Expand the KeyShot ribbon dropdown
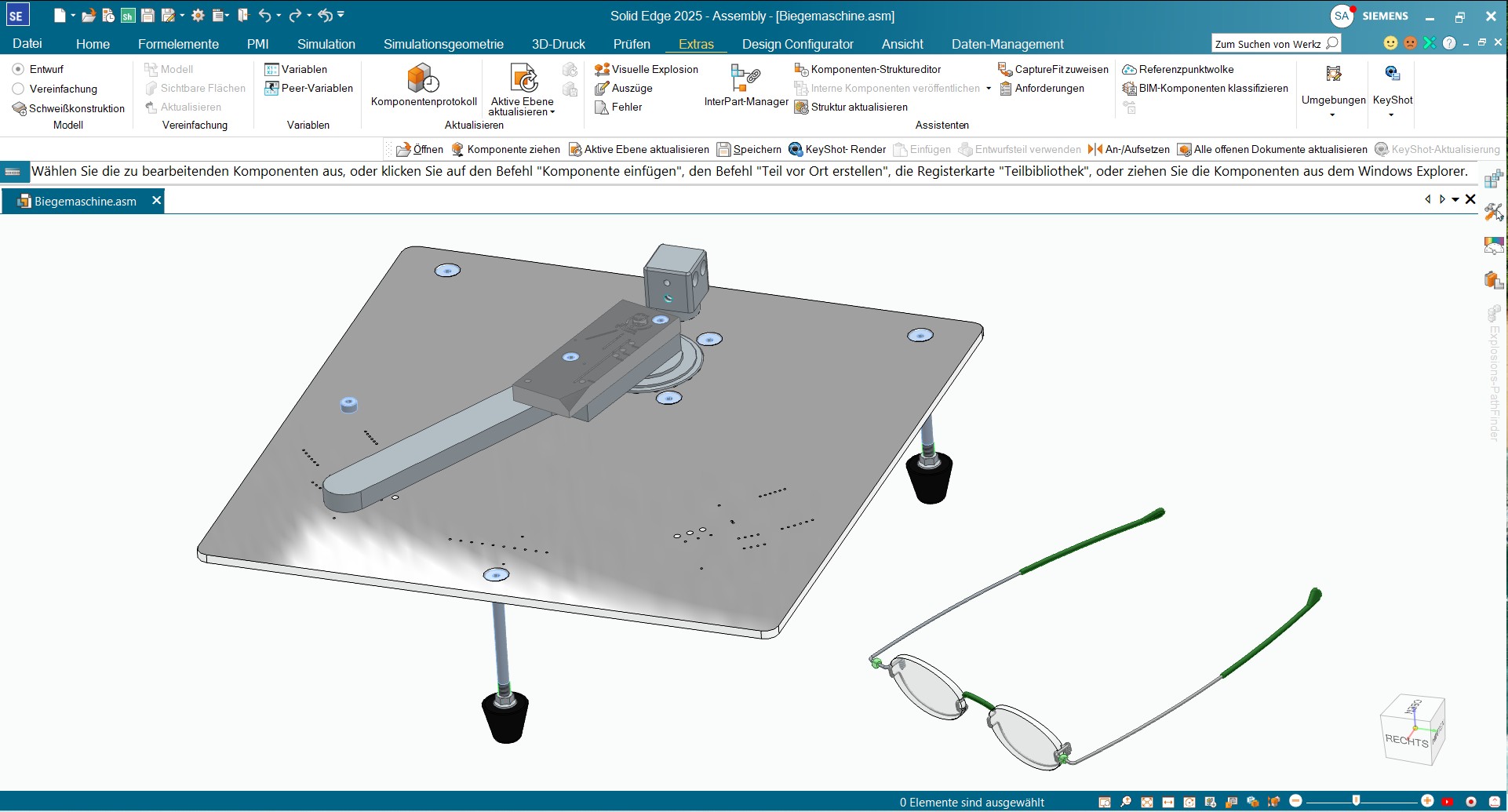 1391,115
